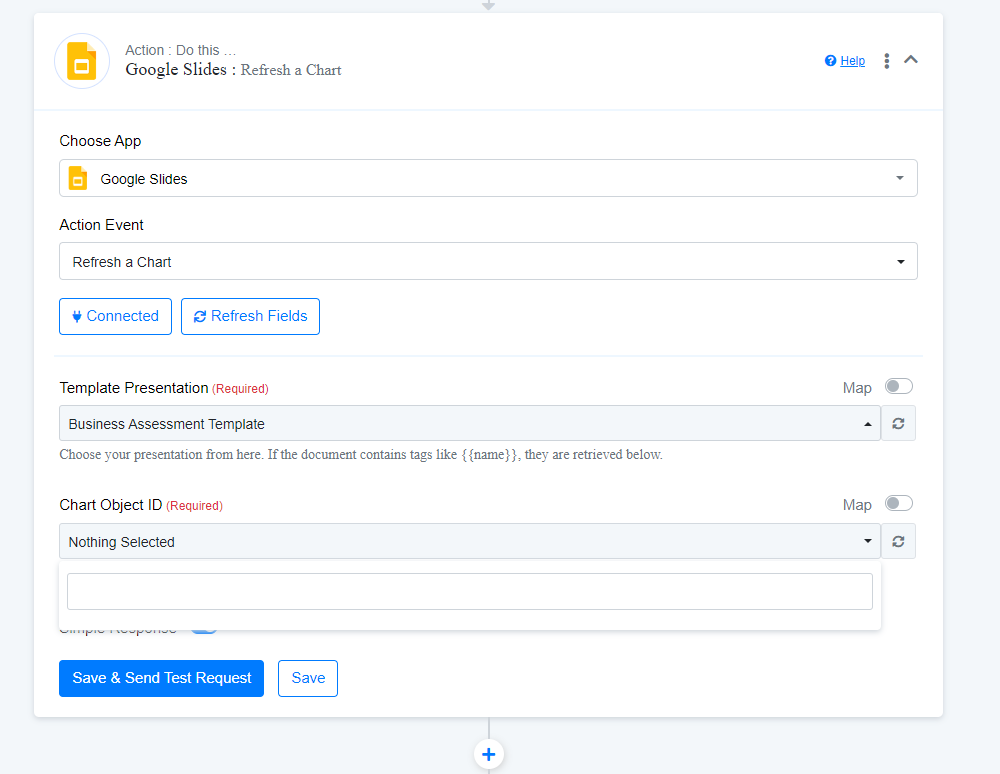The image size is (1000, 774).
Task: Open the Choose App dropdown
Action: coord(488,178)
